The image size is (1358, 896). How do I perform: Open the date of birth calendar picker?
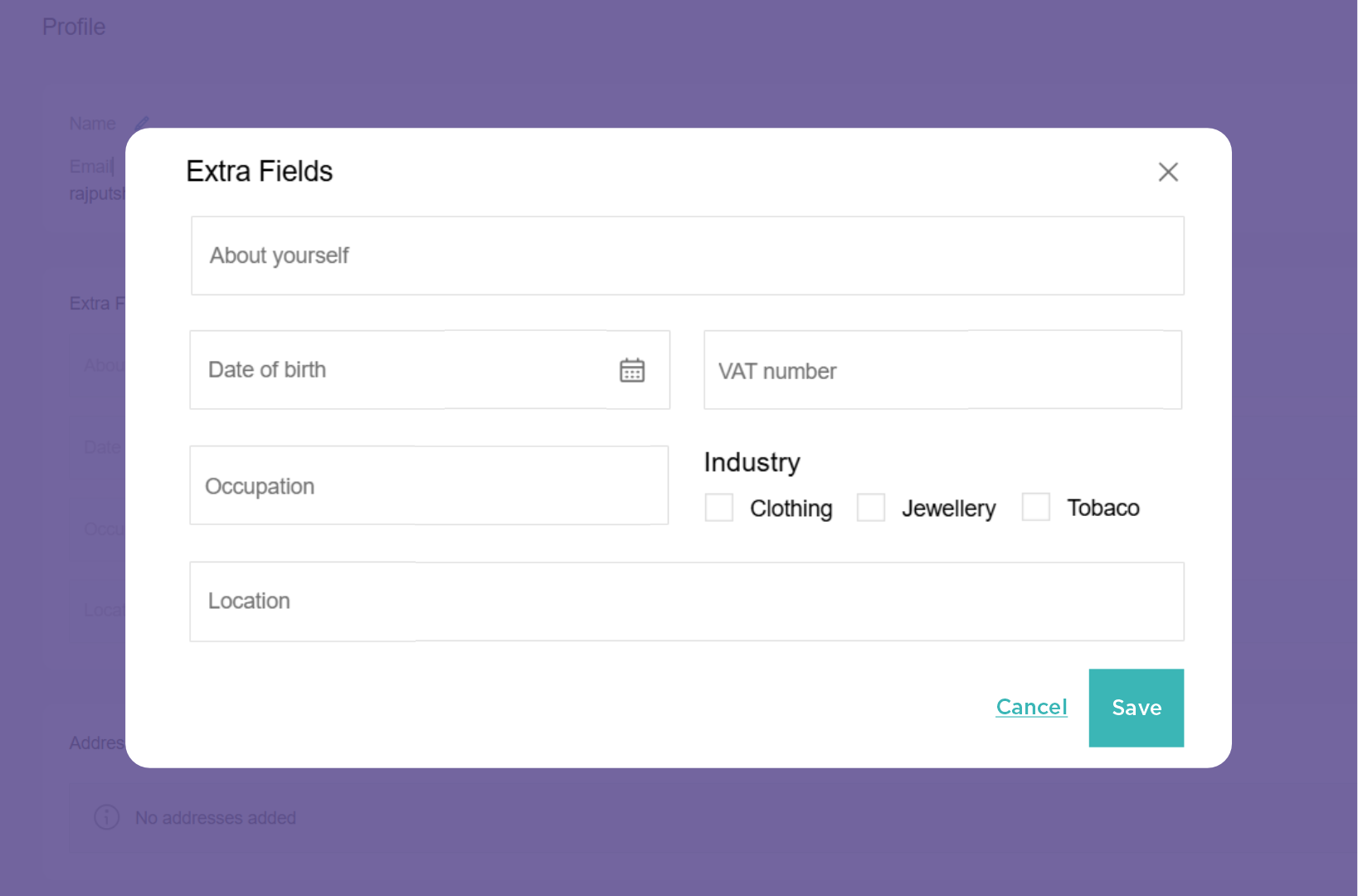[x=632, y=370]
